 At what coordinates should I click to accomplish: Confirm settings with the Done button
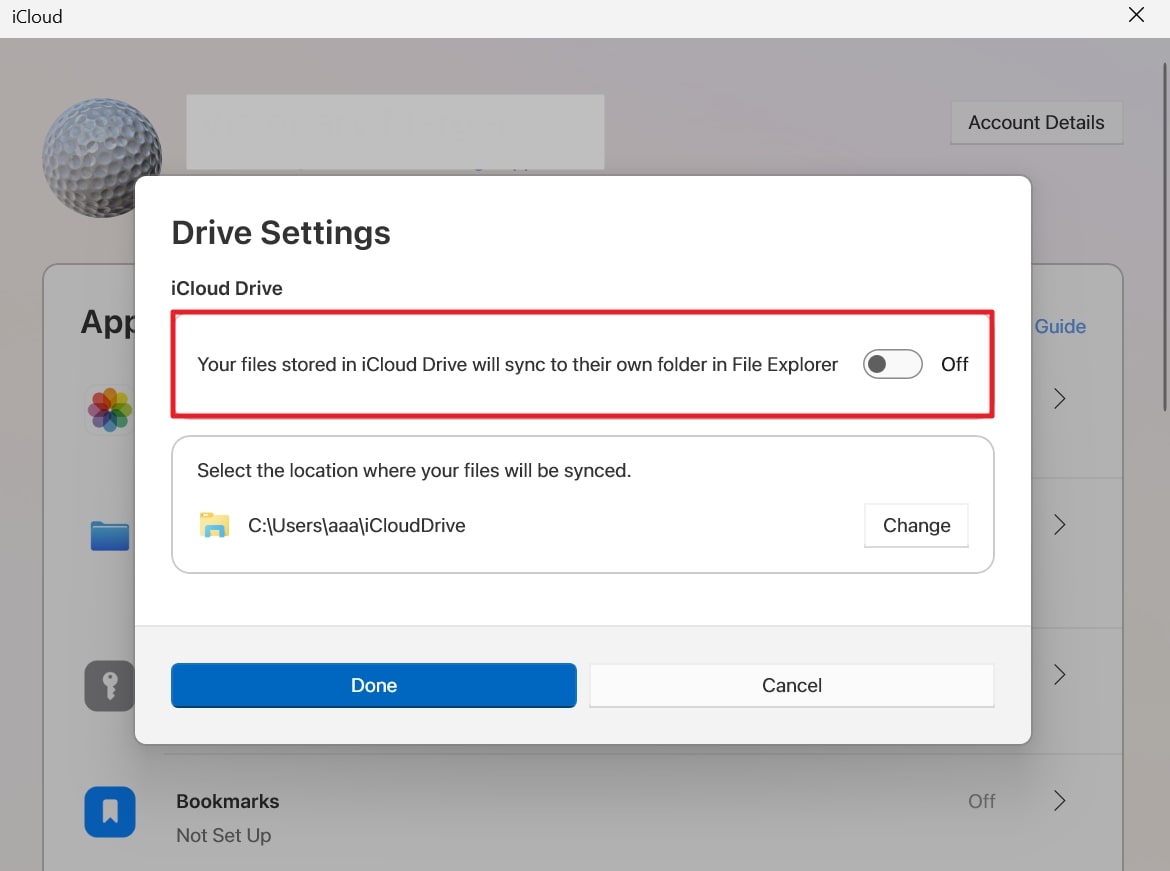coord(374,685)
